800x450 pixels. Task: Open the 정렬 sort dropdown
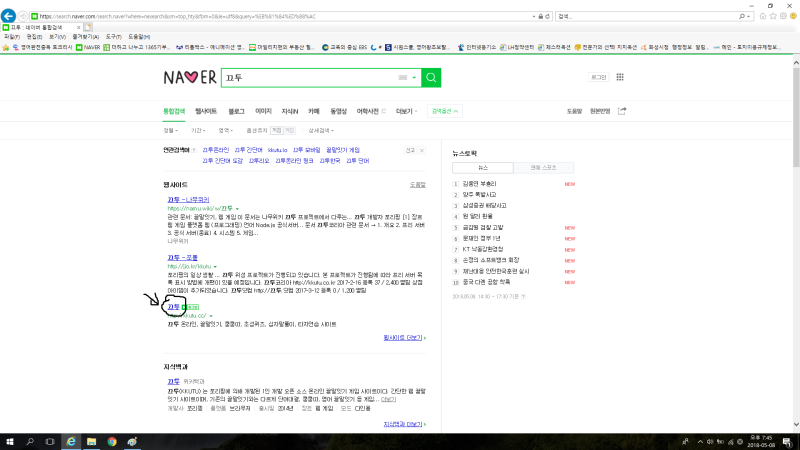coord(170,131)
